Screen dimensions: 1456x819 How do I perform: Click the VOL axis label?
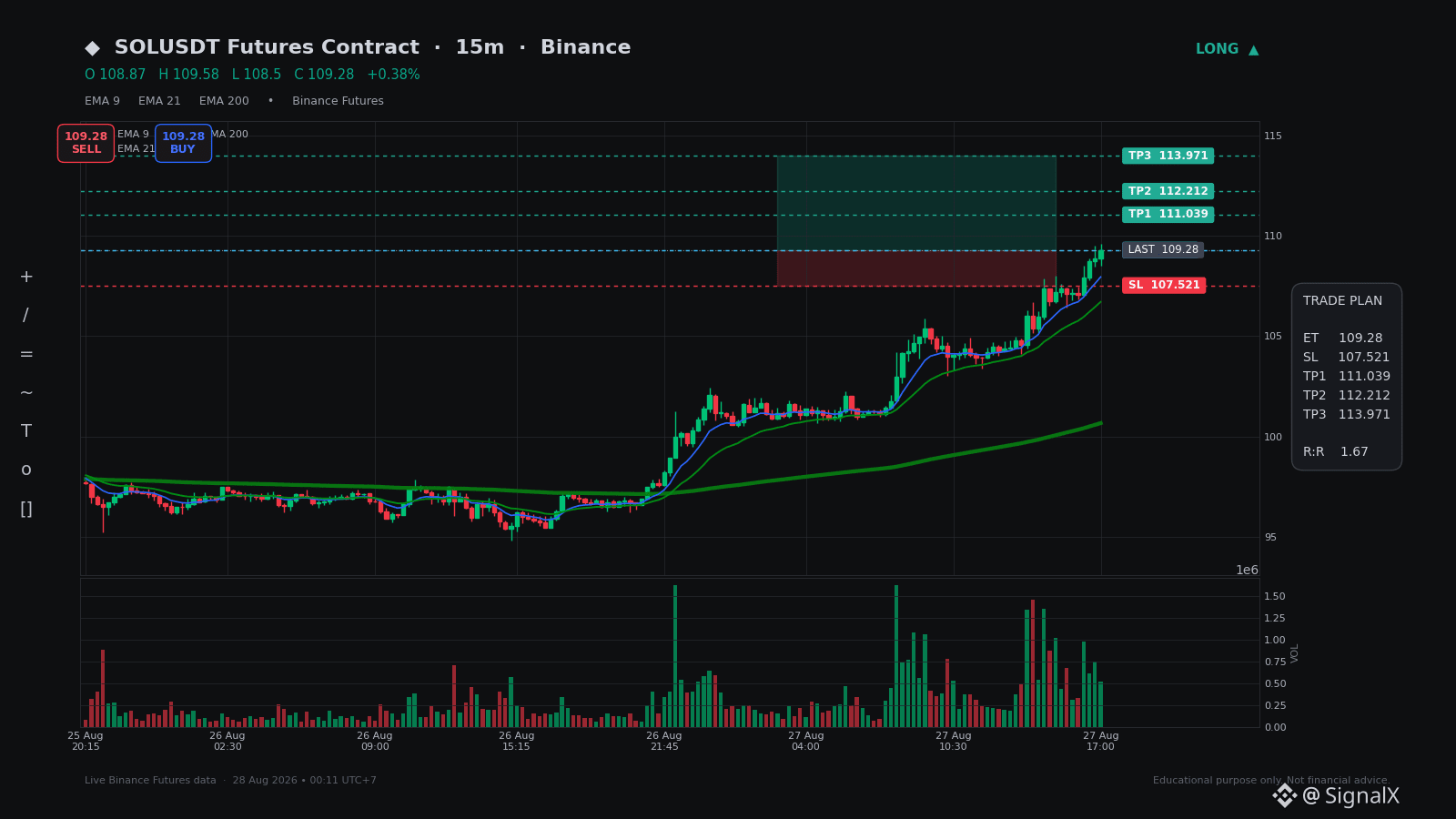(x=1295, y=652)
